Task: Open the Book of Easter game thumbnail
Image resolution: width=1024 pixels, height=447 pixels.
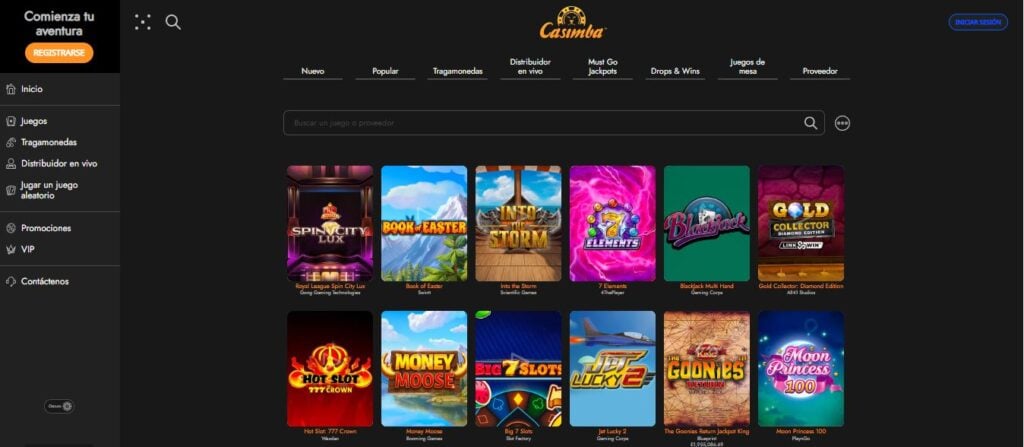Action: pos(424,224)
